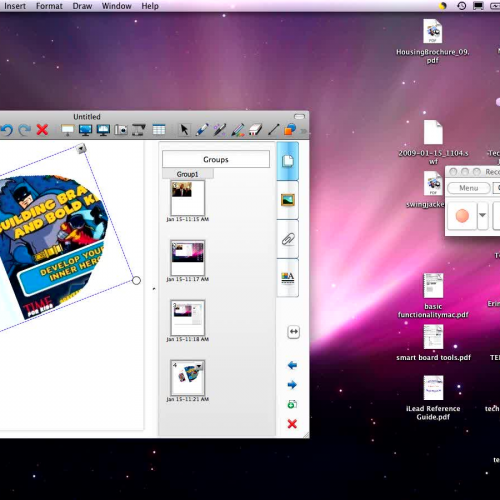Click the image rotate-resize circle handle
500x500 pixels.
pos(136,281)
